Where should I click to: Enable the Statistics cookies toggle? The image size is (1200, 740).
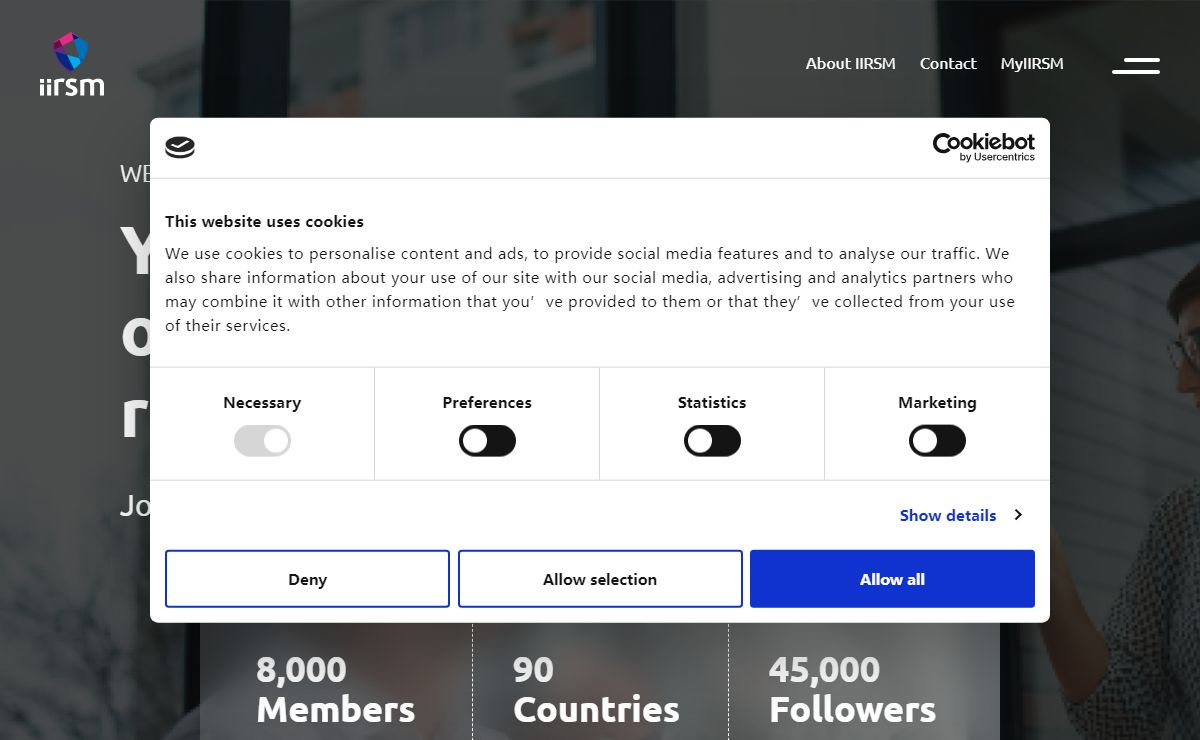click(x=712, y=440)
